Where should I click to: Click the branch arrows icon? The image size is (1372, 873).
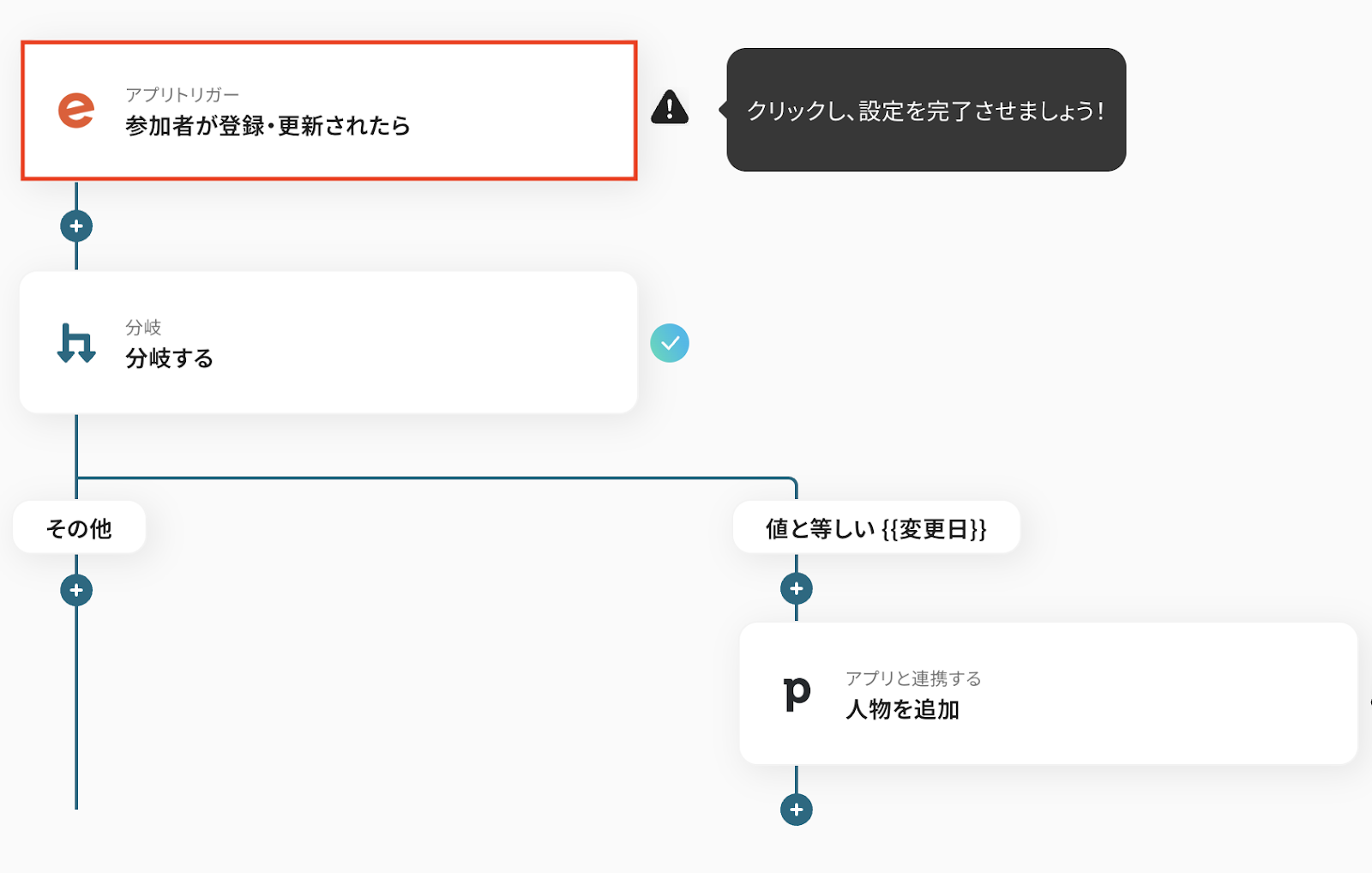pyautogui.click(x=76, y=343)
